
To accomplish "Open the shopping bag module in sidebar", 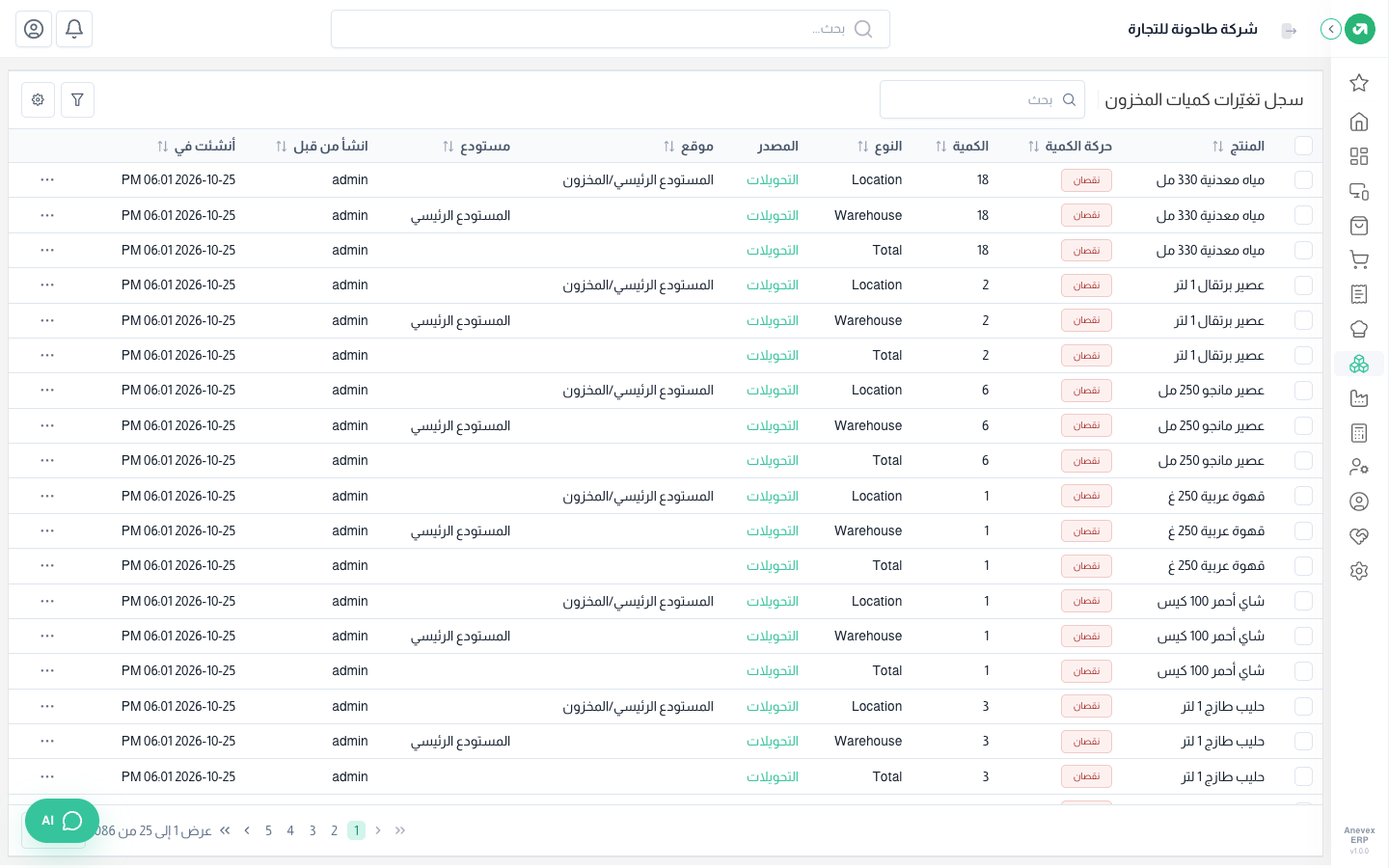I will click(1359, 226).
